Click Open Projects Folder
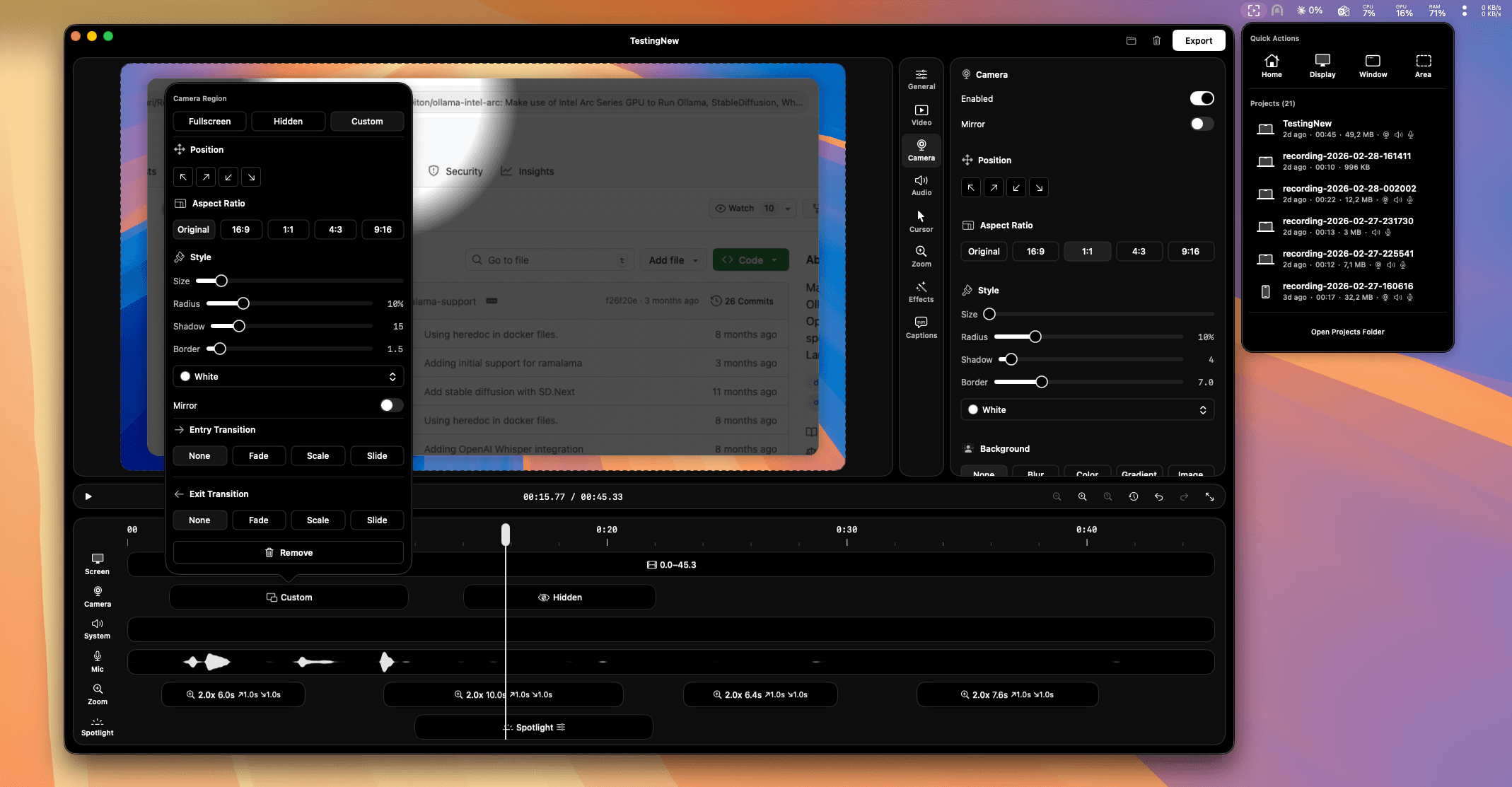The width and height of the screenshot is (1512, 787). [1347, 332]
